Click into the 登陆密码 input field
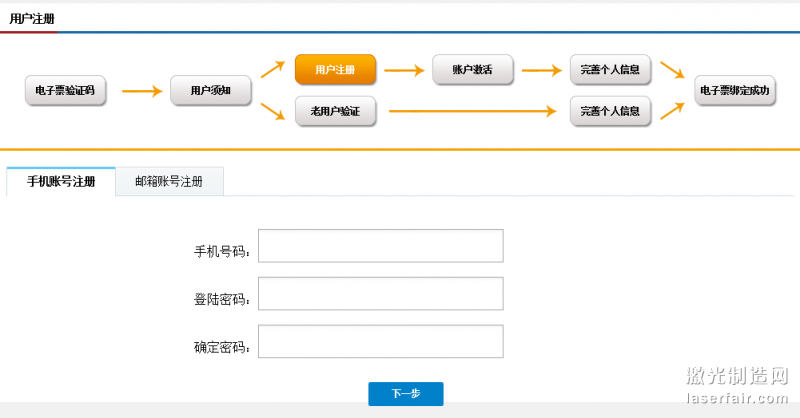Viewport: 800px width, 418px height. [x=380, y=294]
